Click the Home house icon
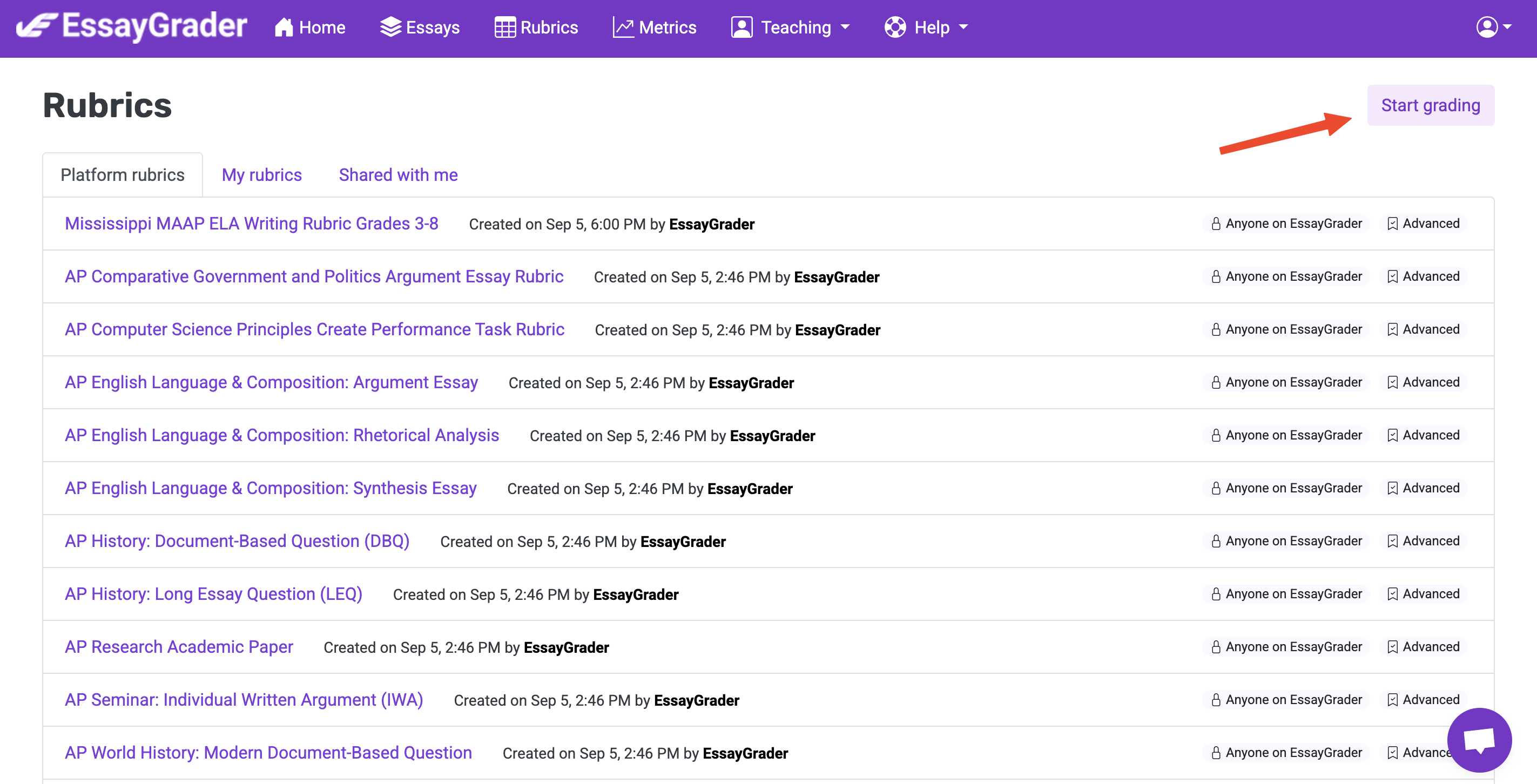 point(284,28)
